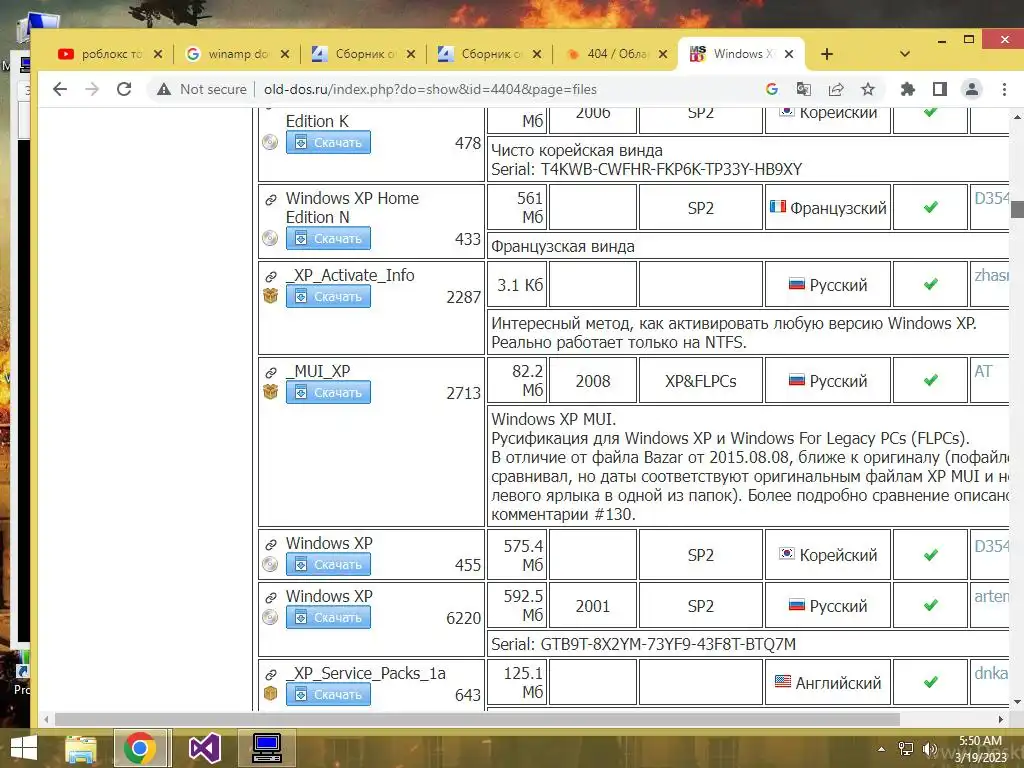Toggle the browser side panel
This screenshot has width=1024, height=768.
coord(940,89)
